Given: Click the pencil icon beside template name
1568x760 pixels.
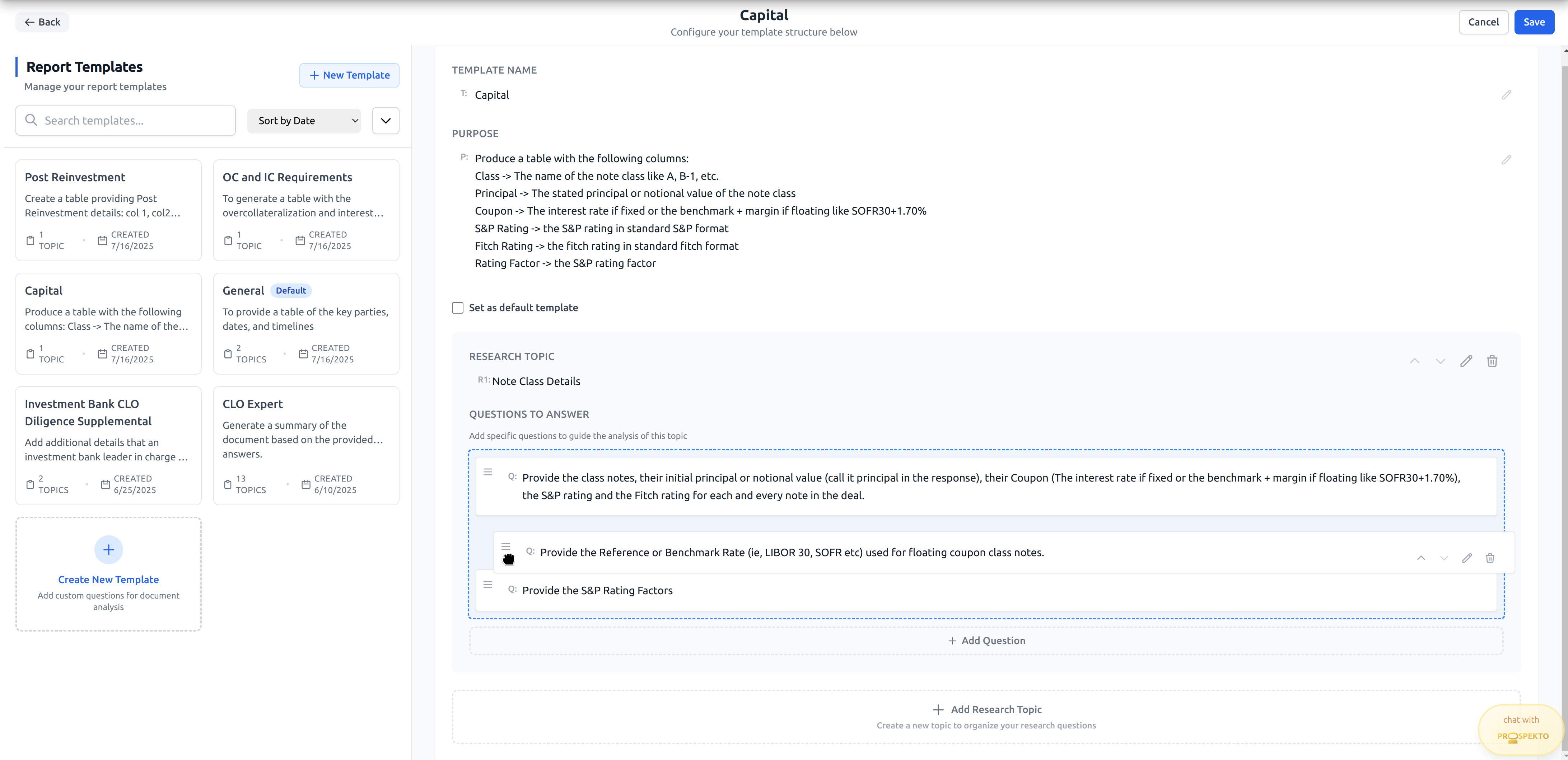Looking at the screenshot, I should coord(1506,95).
